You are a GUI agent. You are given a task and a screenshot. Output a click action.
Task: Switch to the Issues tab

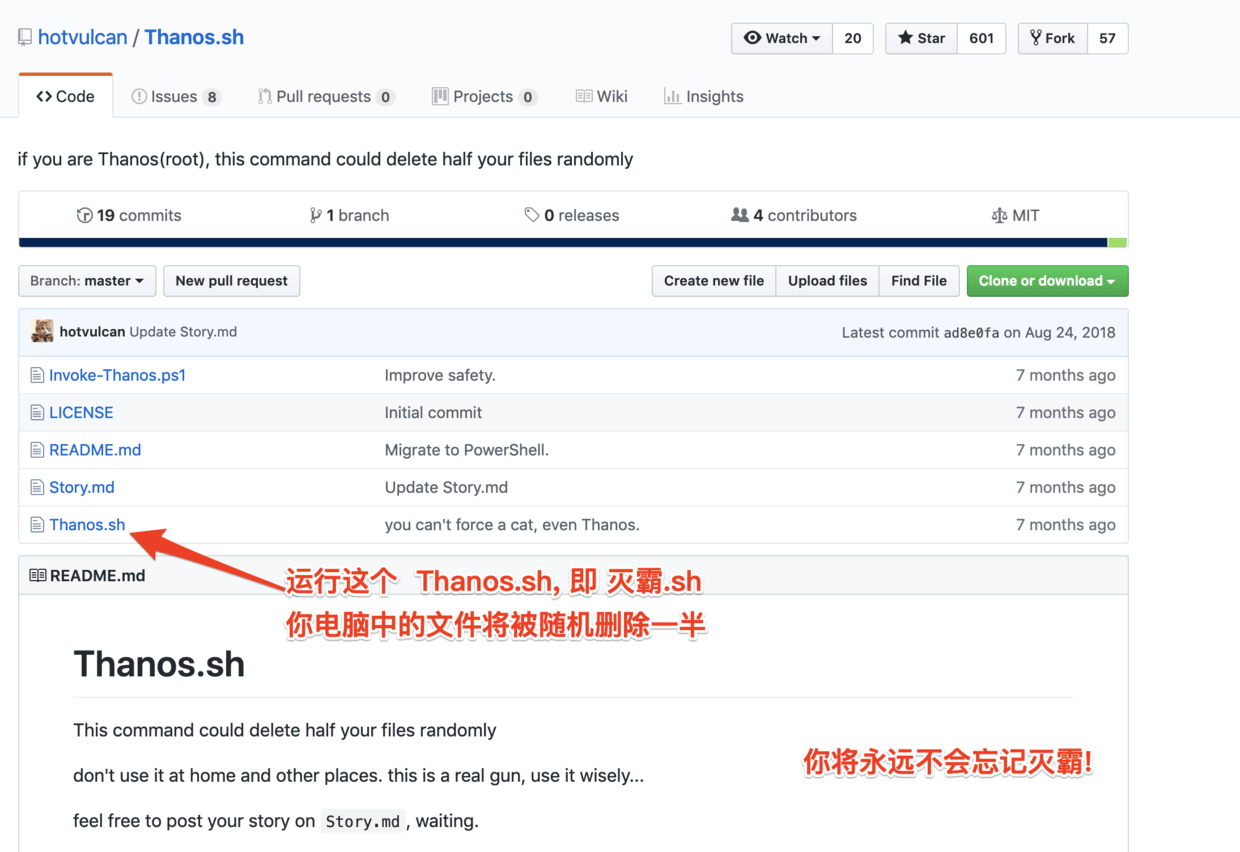pyautogui.click(x=175, y=96)
